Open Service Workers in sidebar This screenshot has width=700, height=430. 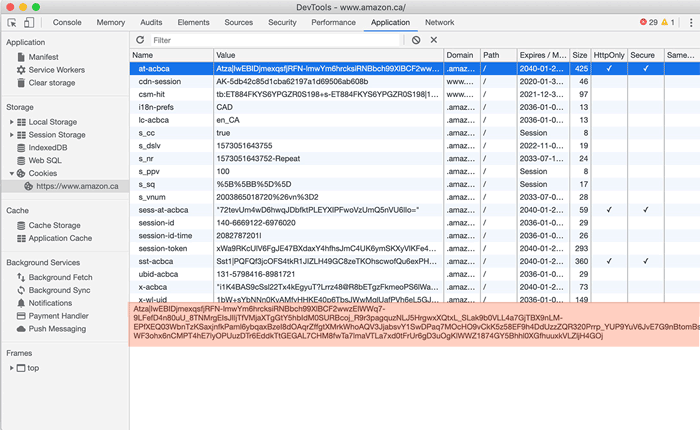(55, 70)
